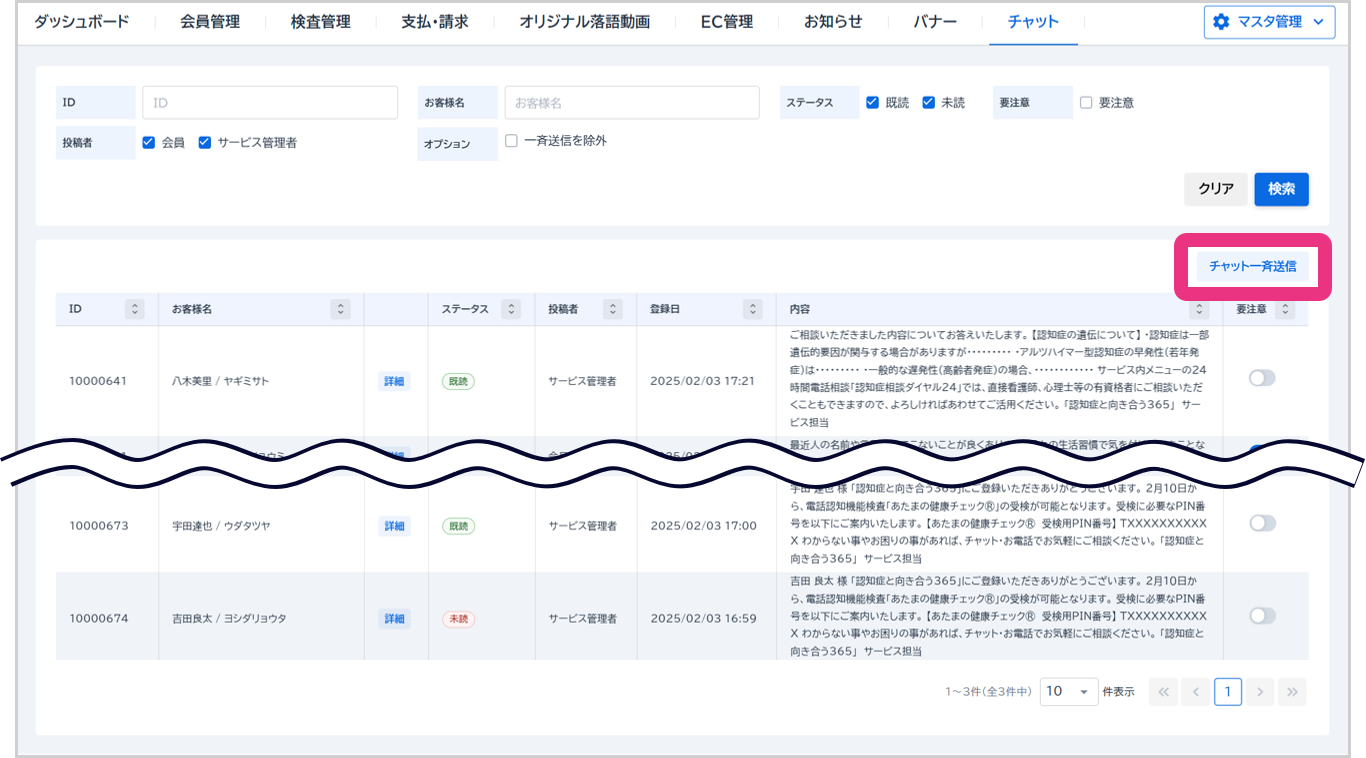Image resolution: width=1366 pixels, height=758 pixels.
Task: Sort by the 要注意 column header
Action: click(1285, 309)
